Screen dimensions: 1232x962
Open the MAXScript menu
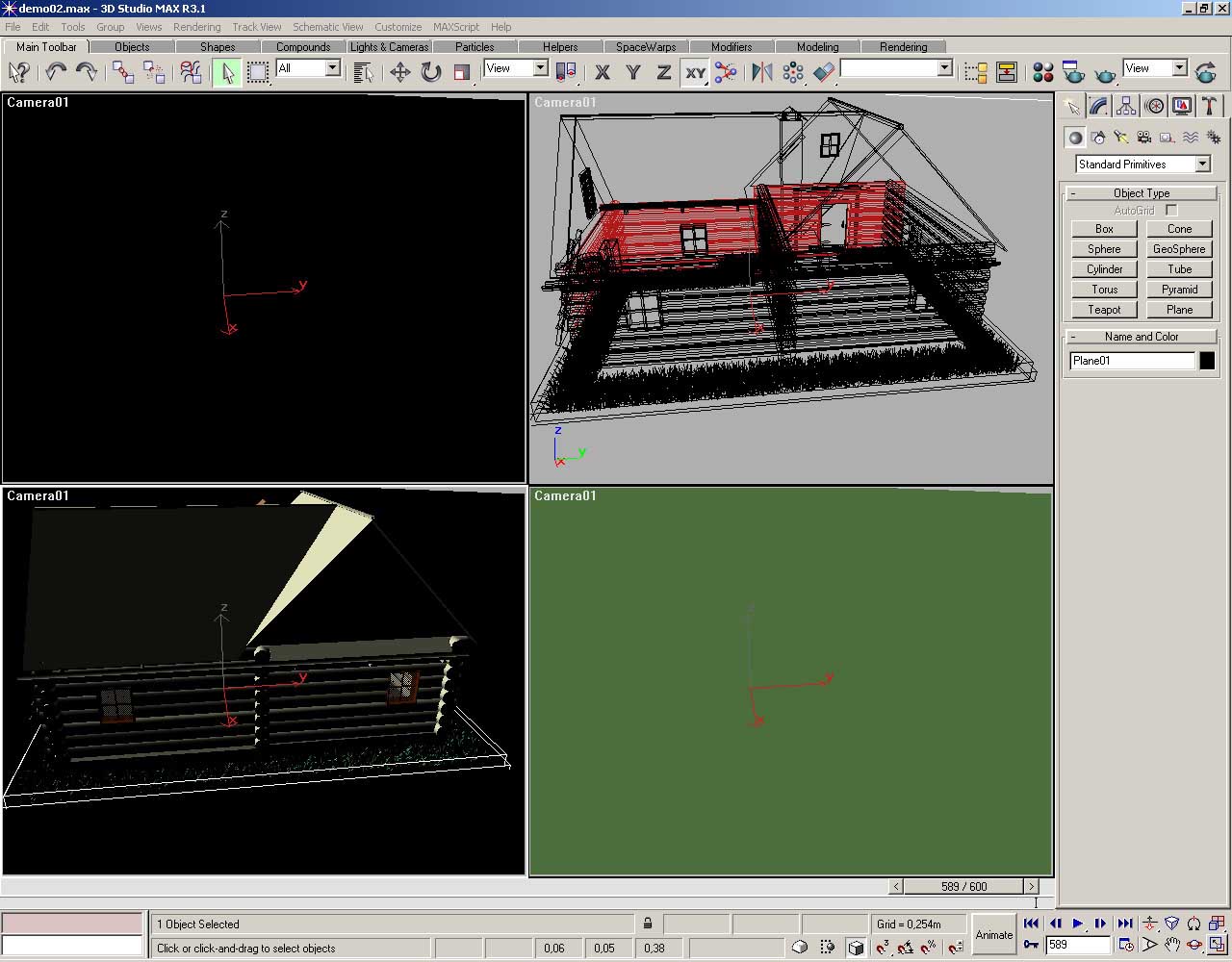(455, 27)
